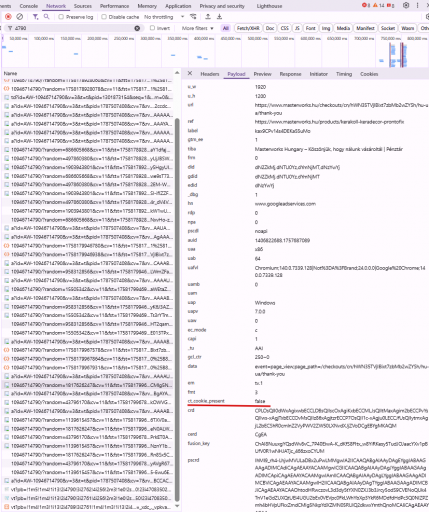Export the HAR file
Screen dimensions: 429x512
pyautogui.click(x=219, y=17)
